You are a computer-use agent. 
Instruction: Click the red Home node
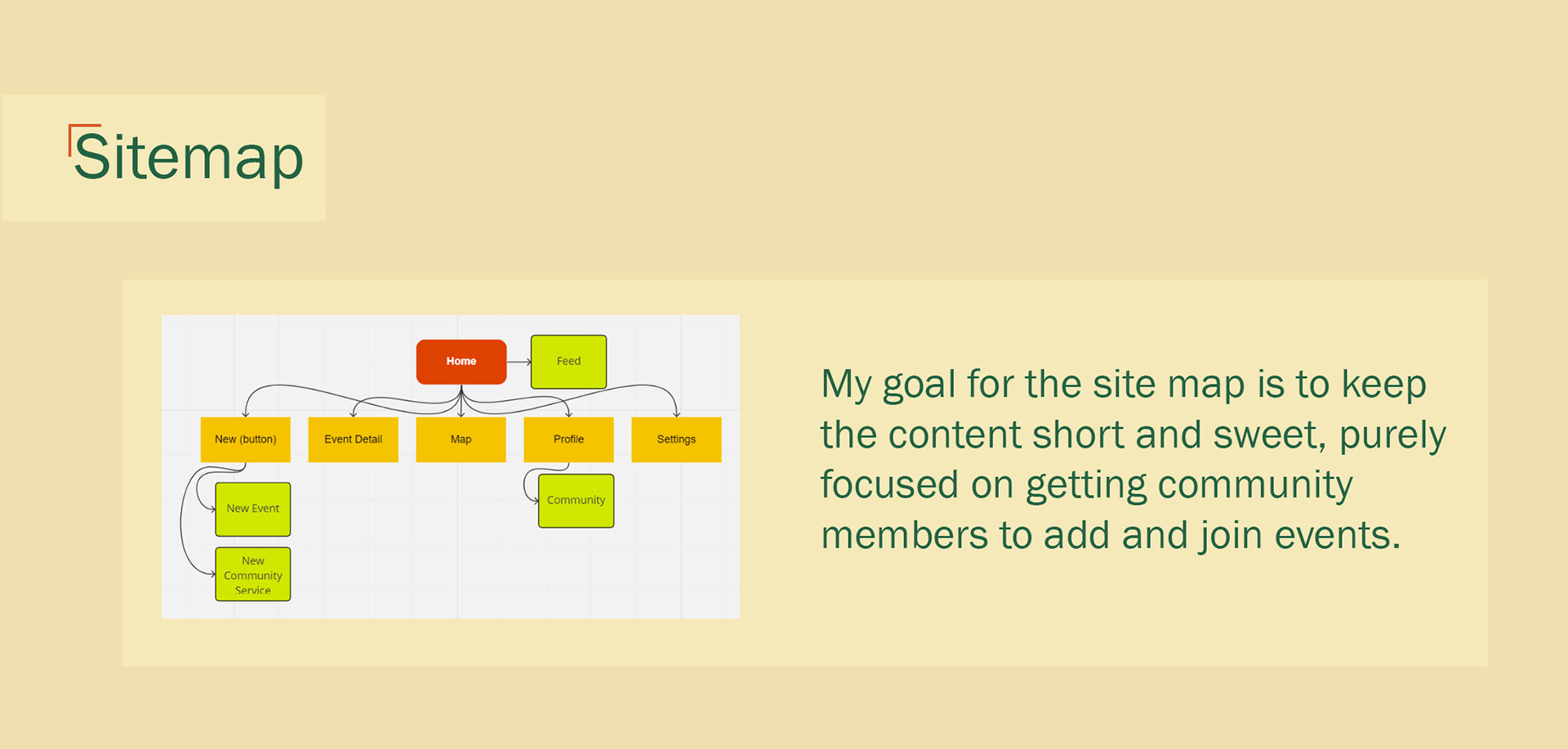(x=461, y=361)
